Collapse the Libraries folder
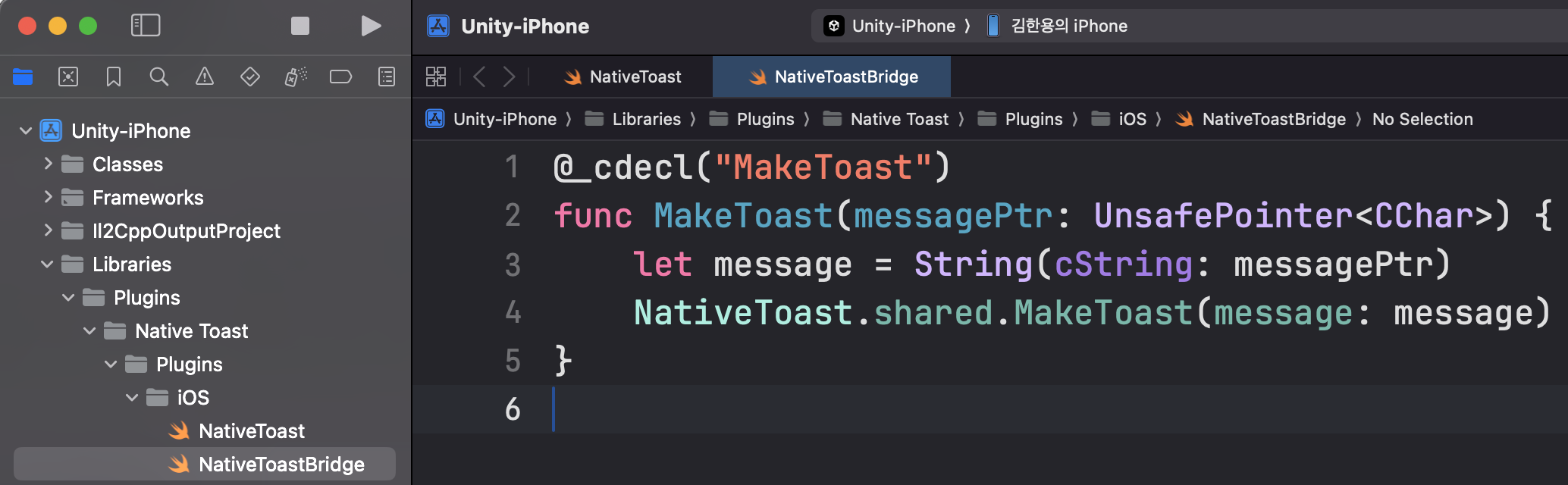Image resolution: width=1568 pixels, height=485 pixels. coord(47,264)
